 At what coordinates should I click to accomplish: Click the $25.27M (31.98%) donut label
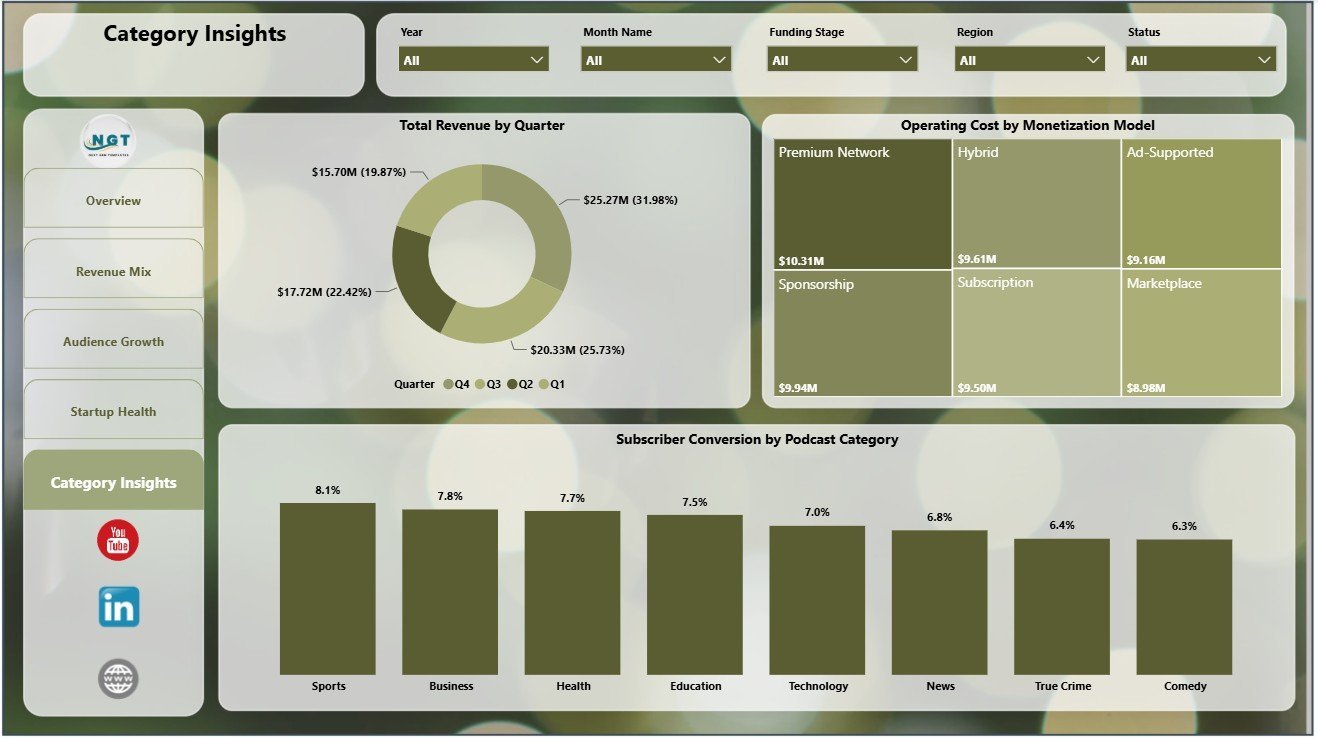(x=630, y=200)
